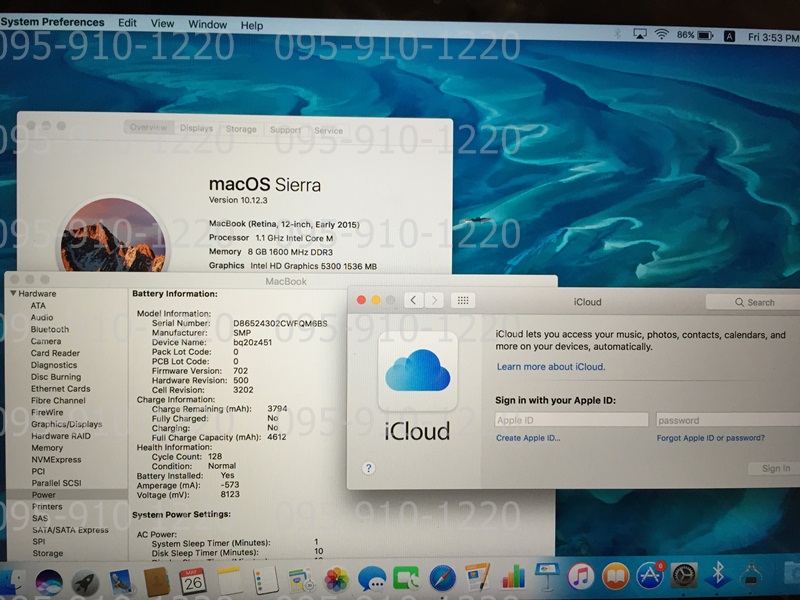
Task: Launch FaceTime from the Dock
Action: [406, 579]
